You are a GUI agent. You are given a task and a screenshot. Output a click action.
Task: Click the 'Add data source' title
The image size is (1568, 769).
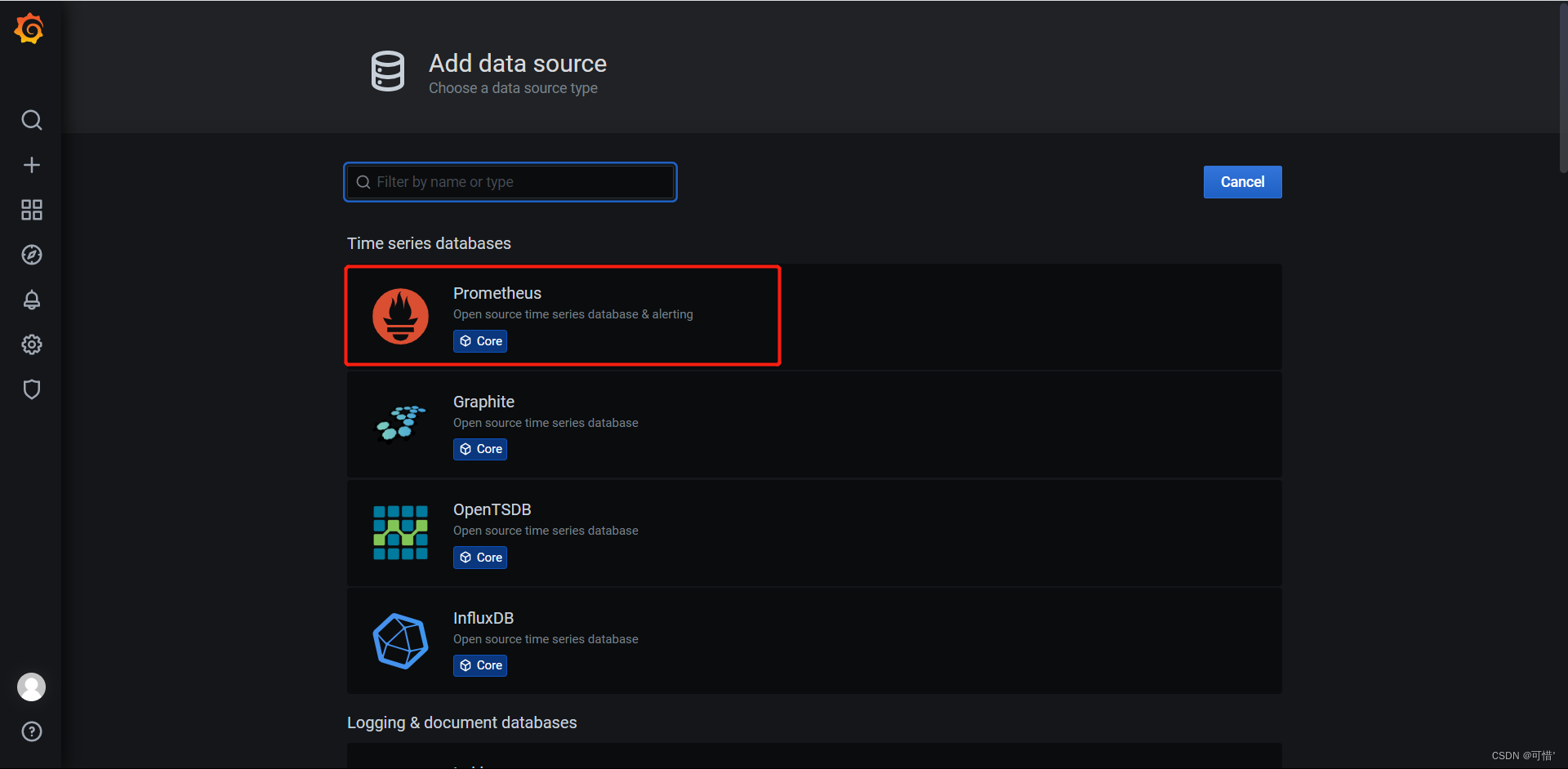(x=518, y=63)
